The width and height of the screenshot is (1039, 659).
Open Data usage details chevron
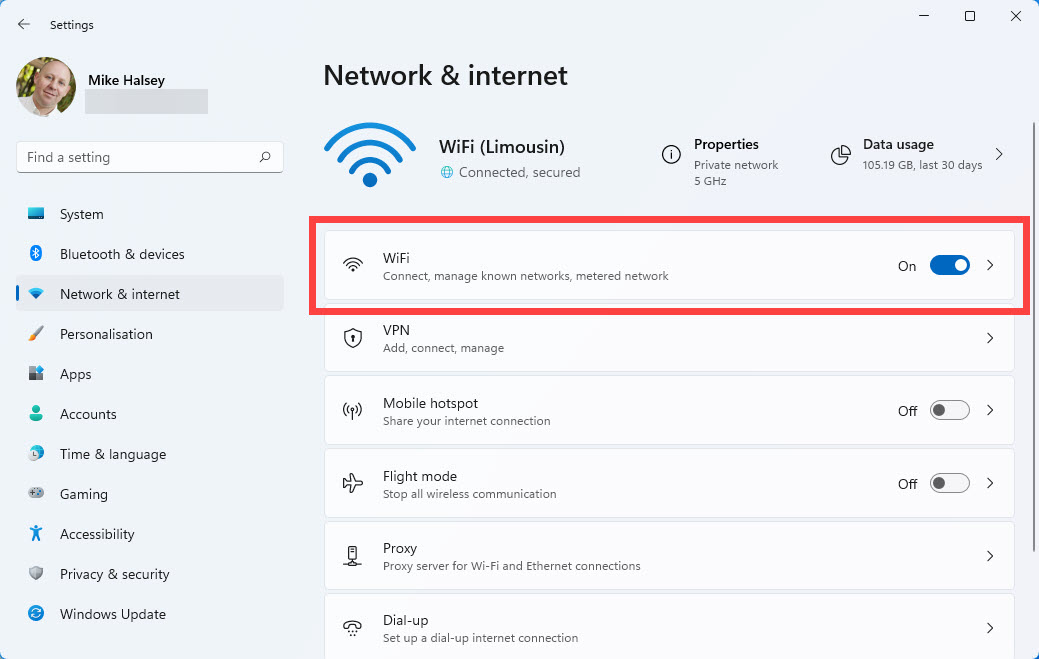point(998,155)
